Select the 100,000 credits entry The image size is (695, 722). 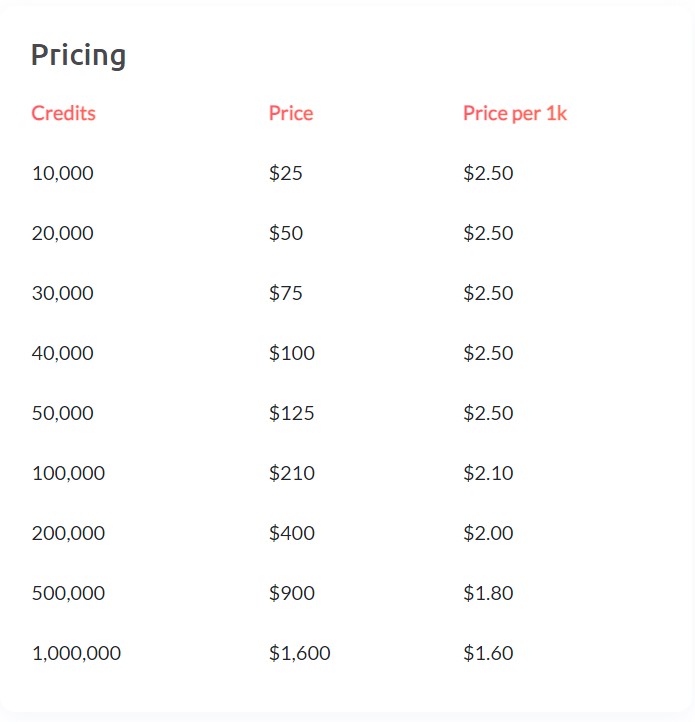tap(68, 473)
